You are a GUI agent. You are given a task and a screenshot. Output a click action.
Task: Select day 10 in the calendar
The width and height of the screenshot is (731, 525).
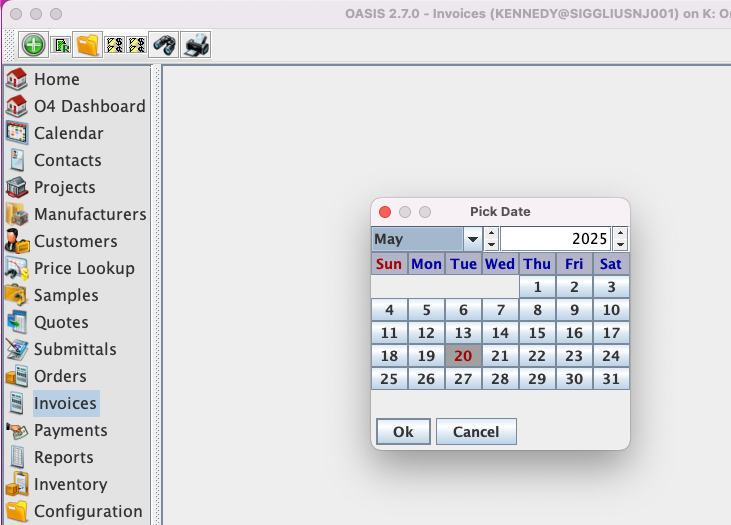(611, 310)
